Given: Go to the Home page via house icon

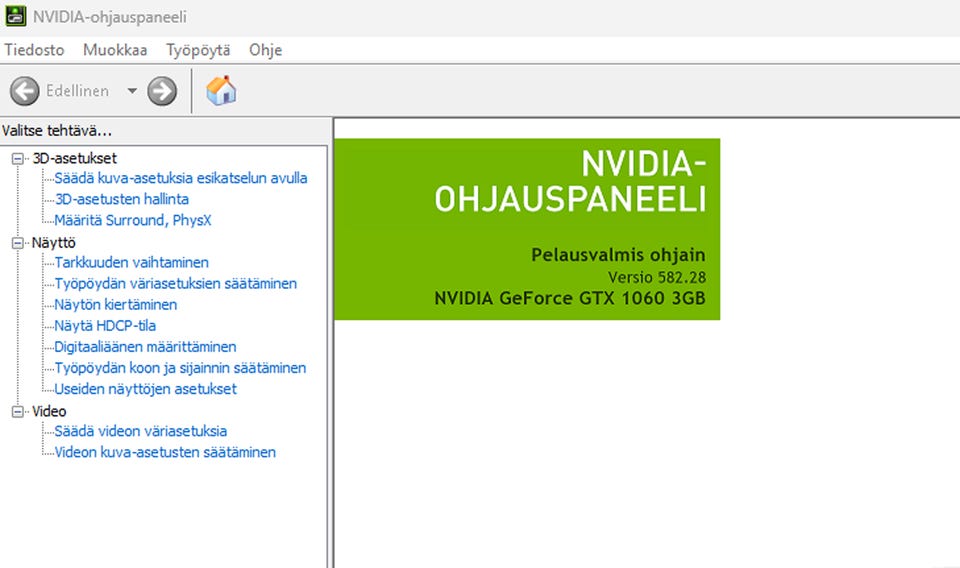Looking at the screenshot, I should point(221,91).
